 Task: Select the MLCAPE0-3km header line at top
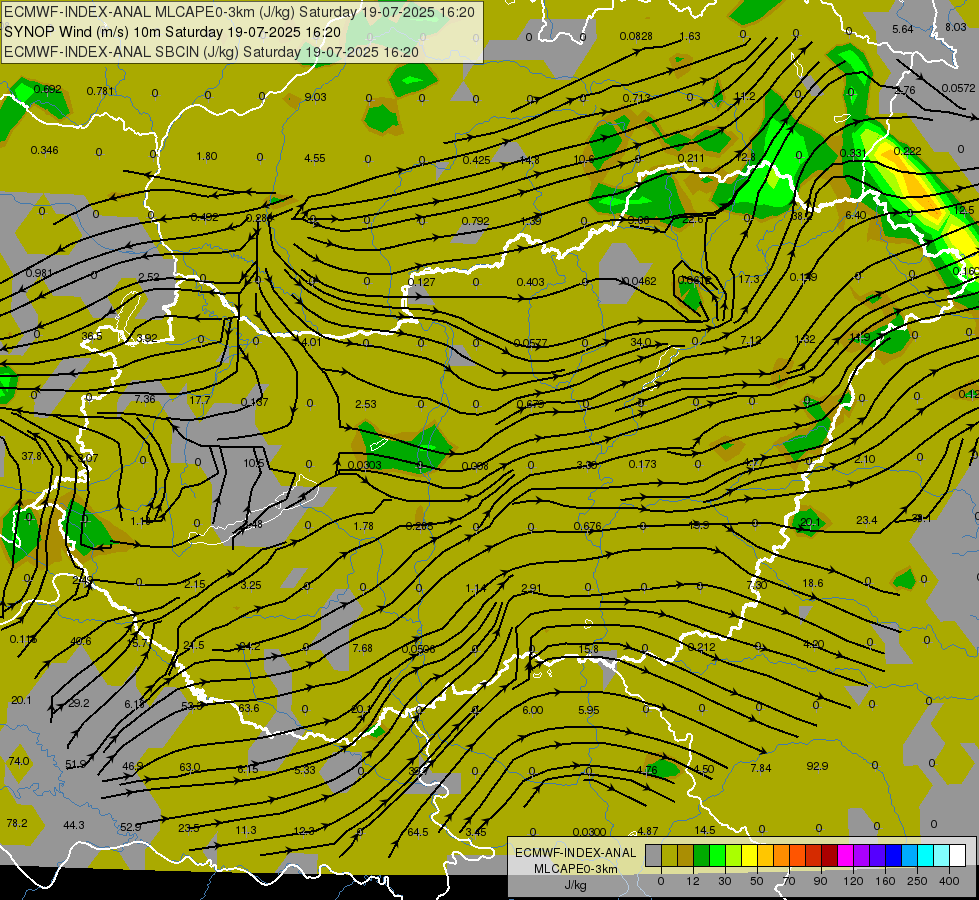click(239, 12)
